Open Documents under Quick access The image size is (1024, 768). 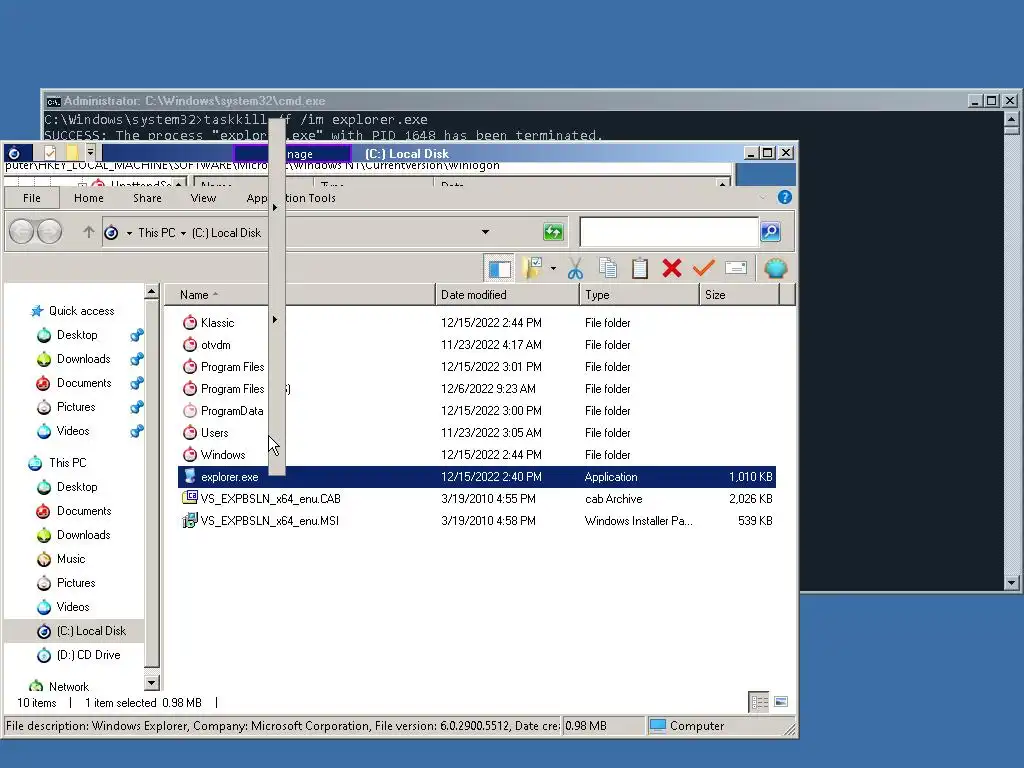(84, 383)
